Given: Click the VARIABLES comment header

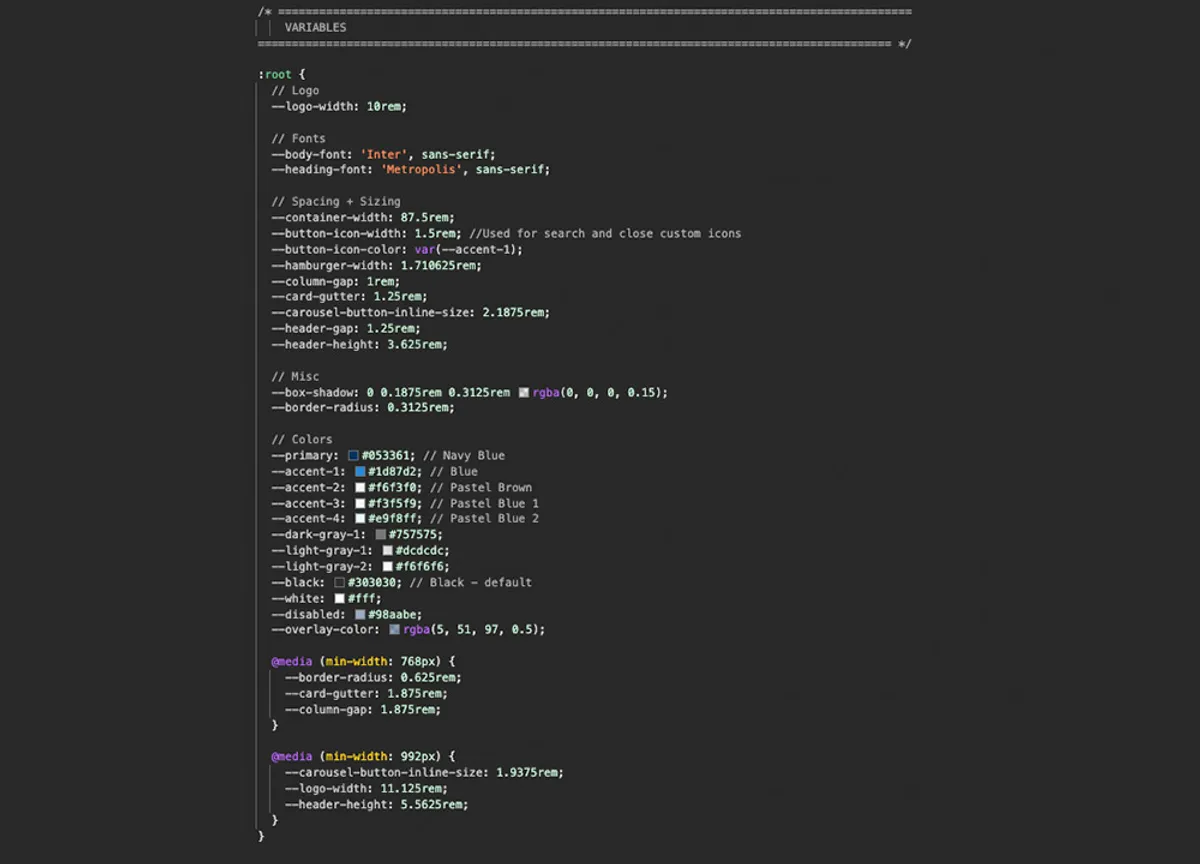Looking at the screenshot, I should point(315,27).
